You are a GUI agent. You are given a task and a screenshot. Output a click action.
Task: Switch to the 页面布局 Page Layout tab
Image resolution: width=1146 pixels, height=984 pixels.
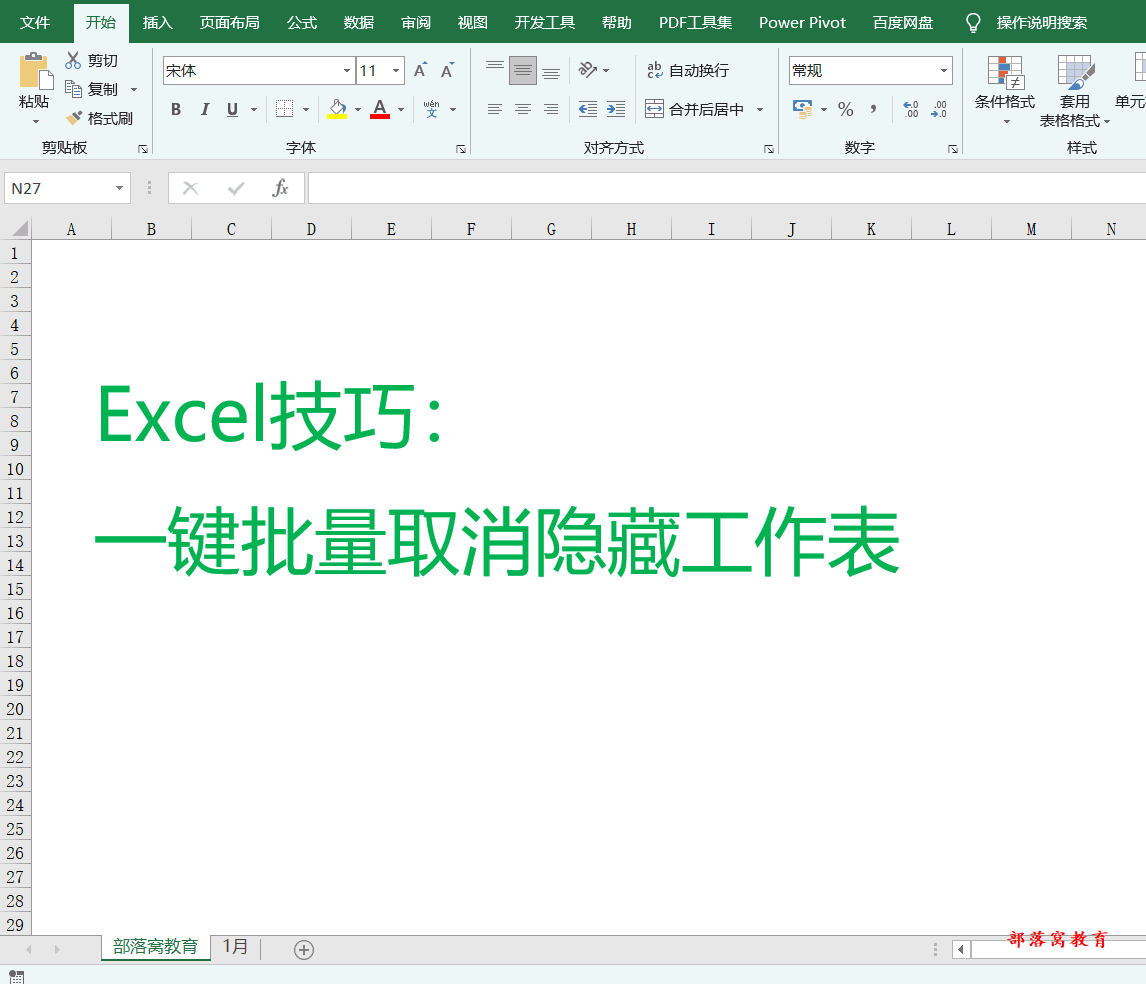click(x=229, y=23)
